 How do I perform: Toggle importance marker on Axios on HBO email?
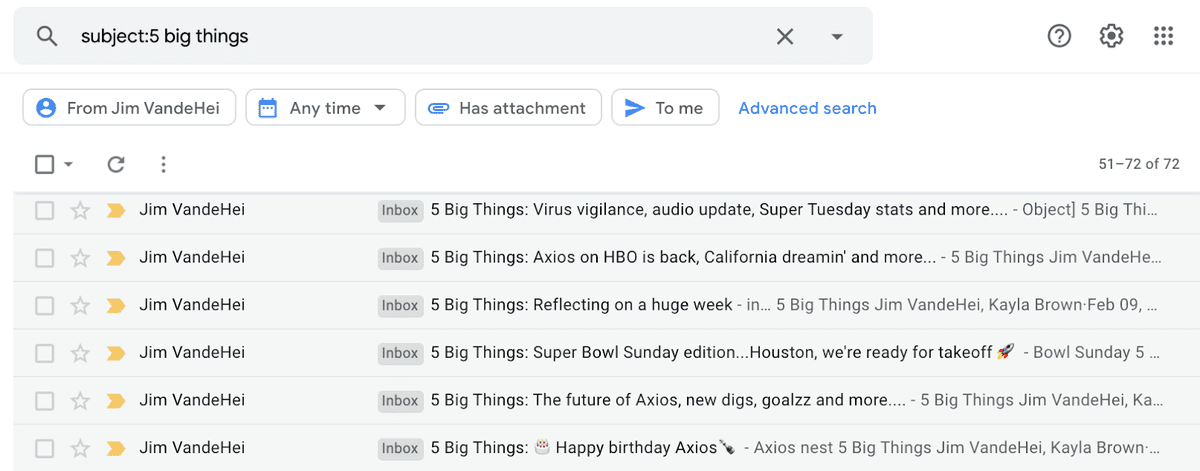(115, 258)
